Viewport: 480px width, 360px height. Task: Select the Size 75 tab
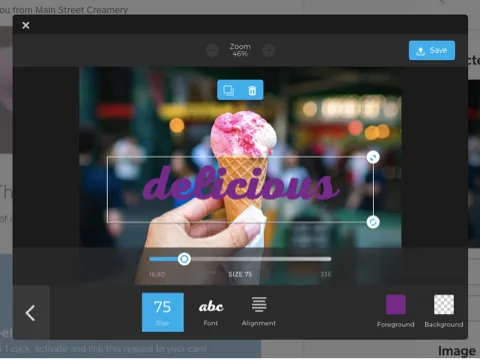click(163, 312)
